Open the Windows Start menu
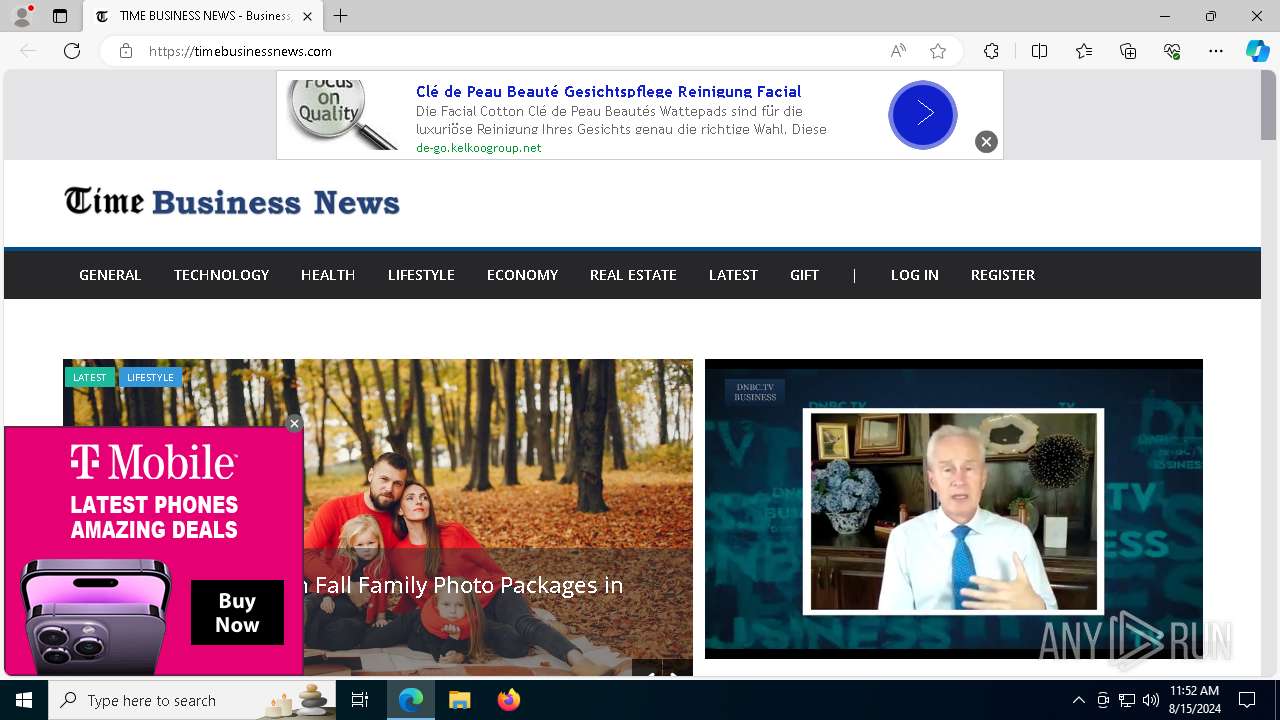Viewport: 1280px width, 720px height. pos(24,700)
